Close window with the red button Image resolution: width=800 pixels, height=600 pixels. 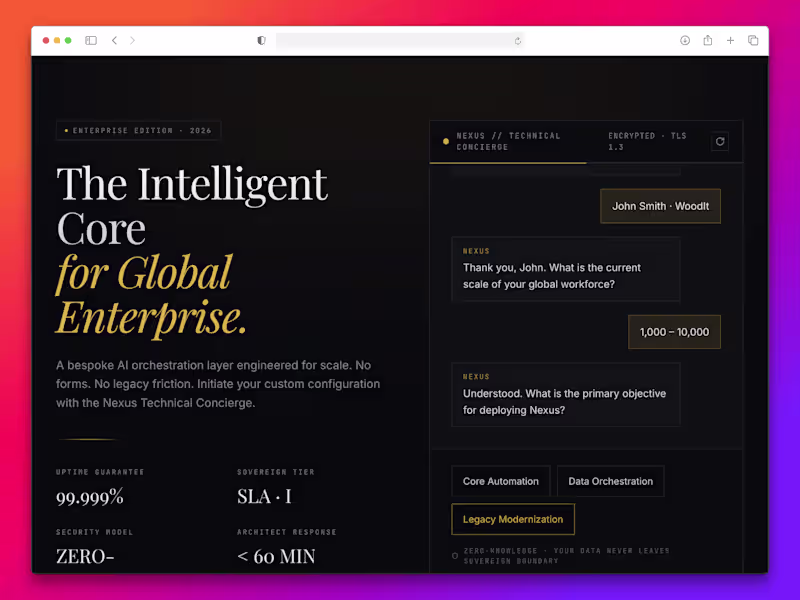tap(46, 40)
